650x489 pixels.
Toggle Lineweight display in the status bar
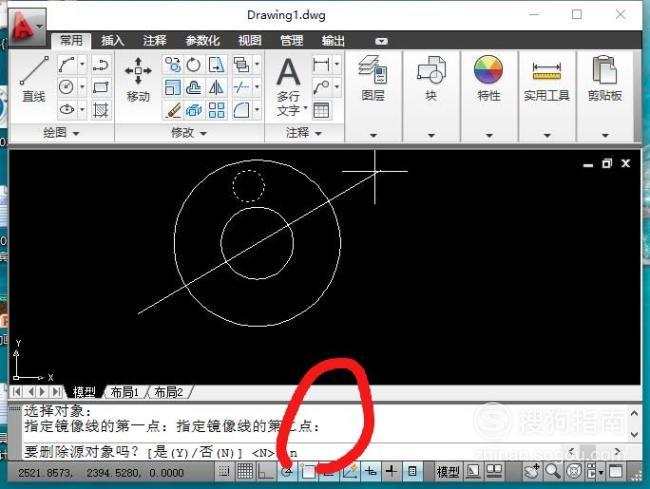click(391, 471)
